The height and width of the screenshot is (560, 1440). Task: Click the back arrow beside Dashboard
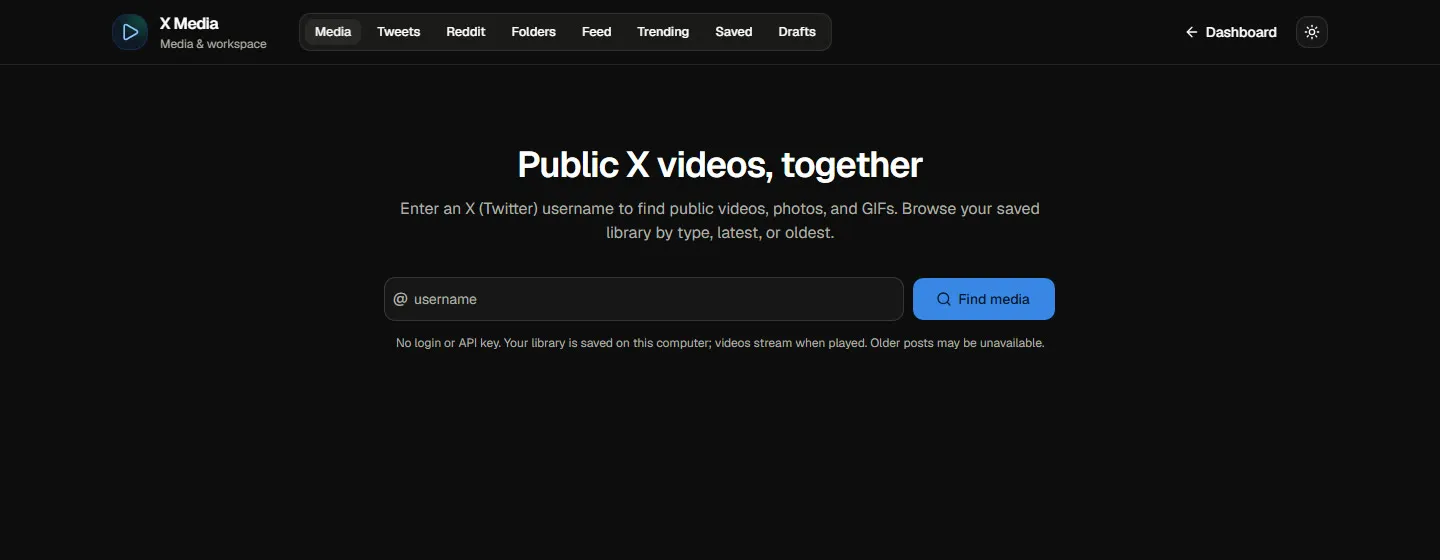[x=1191, y=32]
